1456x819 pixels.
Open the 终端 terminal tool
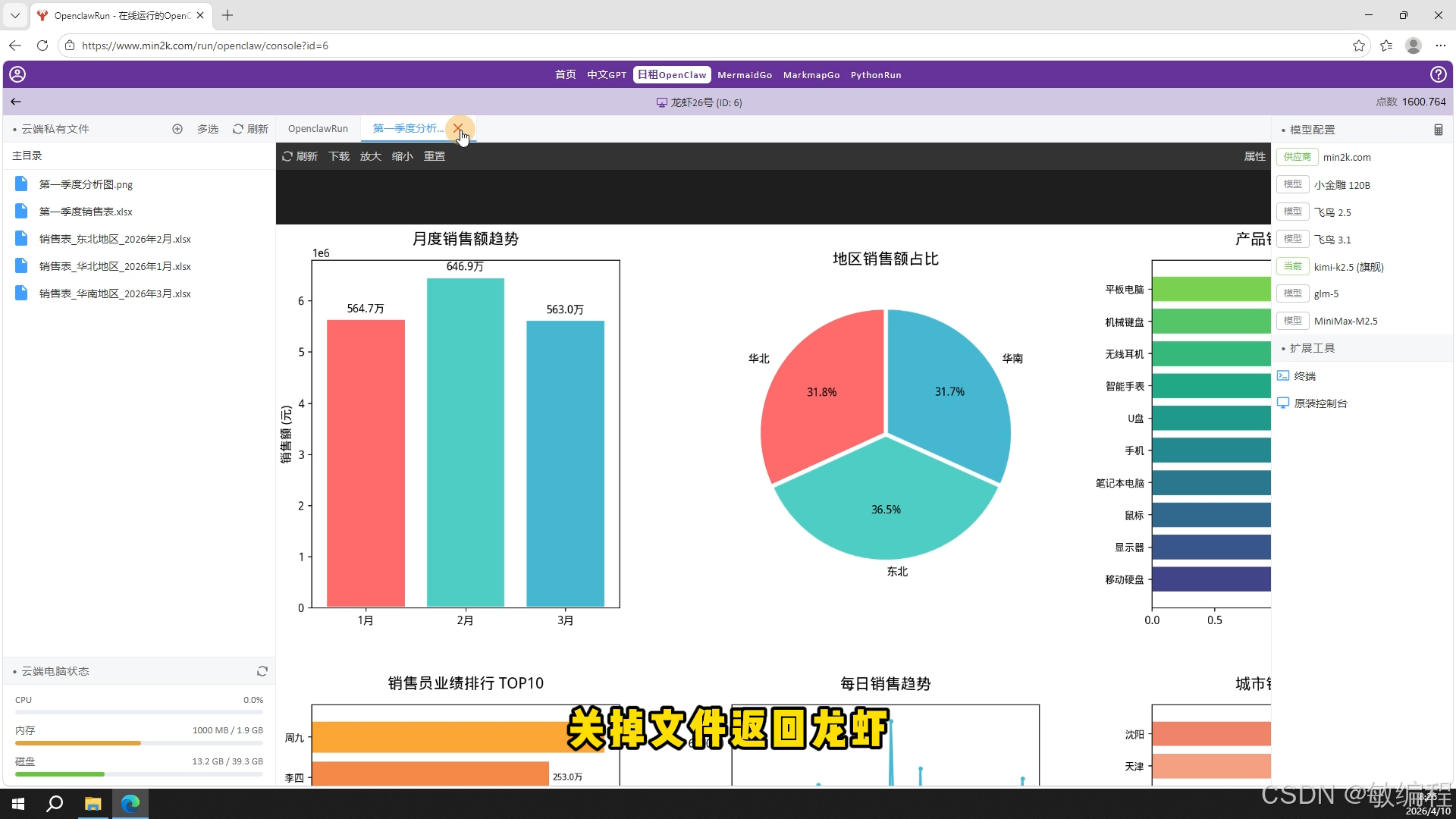pyautogui.click(x=1303, y=375)
